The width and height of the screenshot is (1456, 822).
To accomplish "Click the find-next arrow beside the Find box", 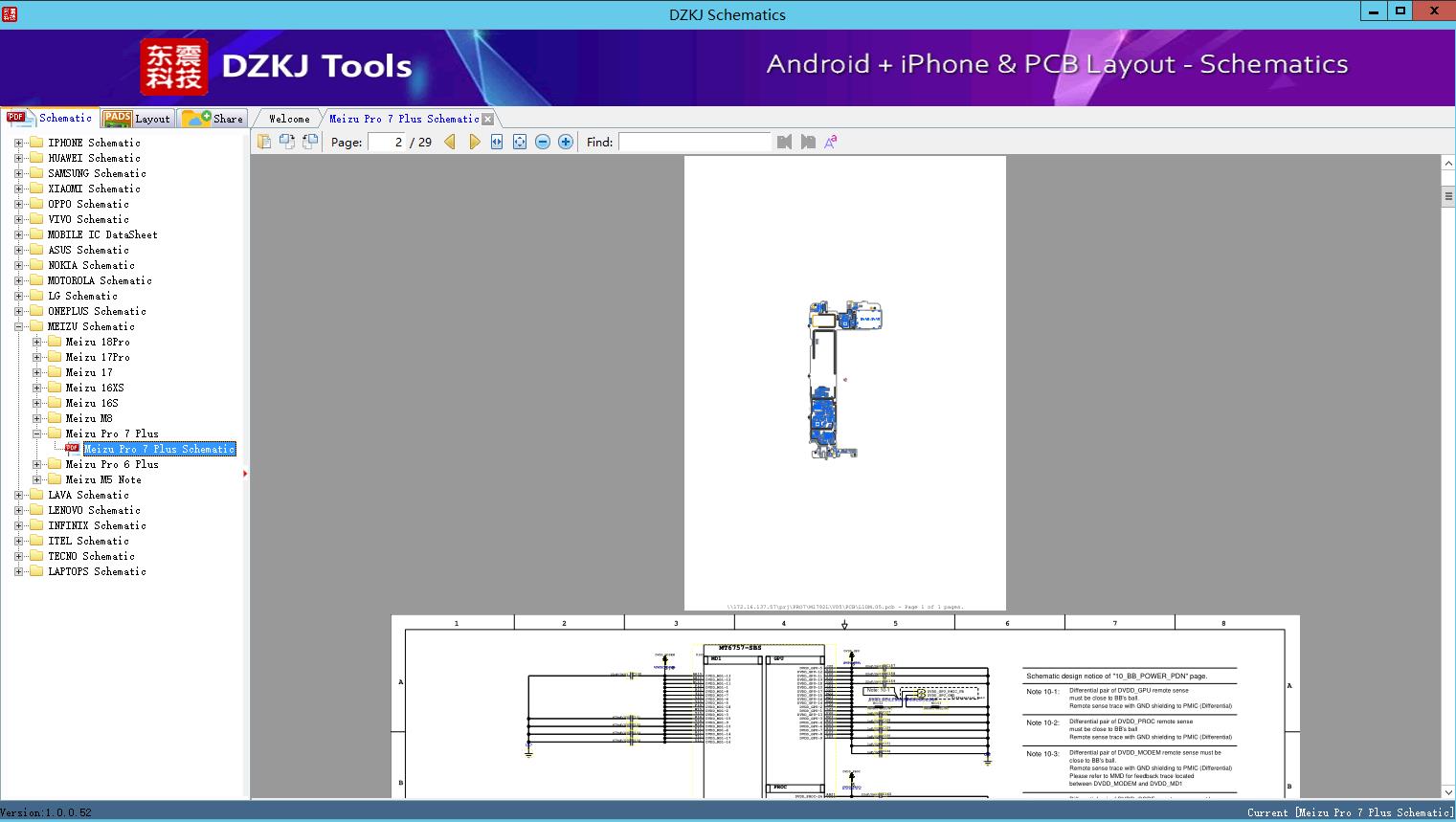I will click(806, 142).
